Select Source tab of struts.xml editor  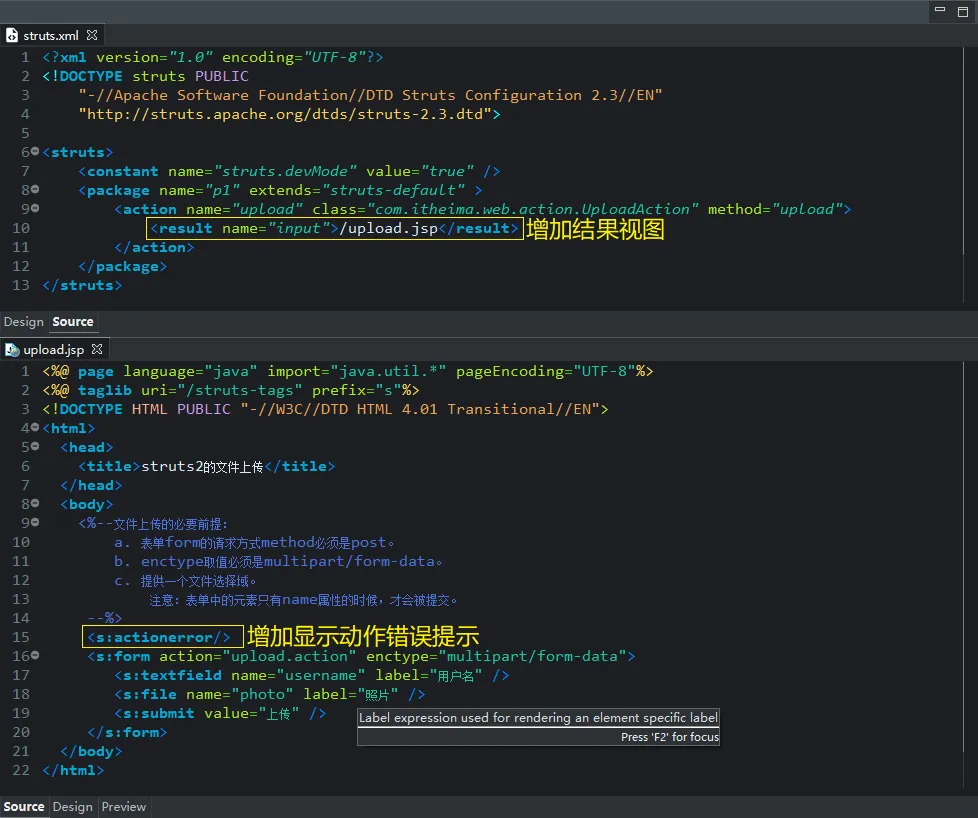pyautogui.click(x=73, y=322)
